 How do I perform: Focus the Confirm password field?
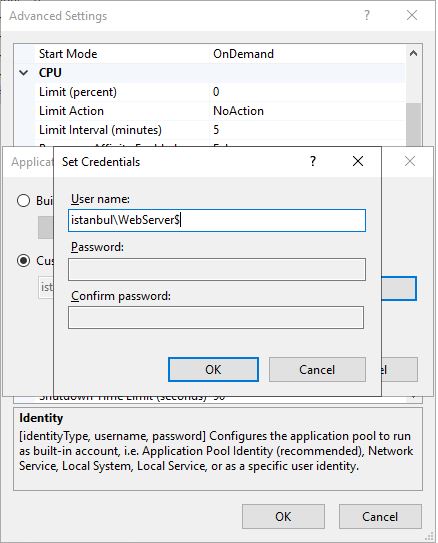point(216,317)
